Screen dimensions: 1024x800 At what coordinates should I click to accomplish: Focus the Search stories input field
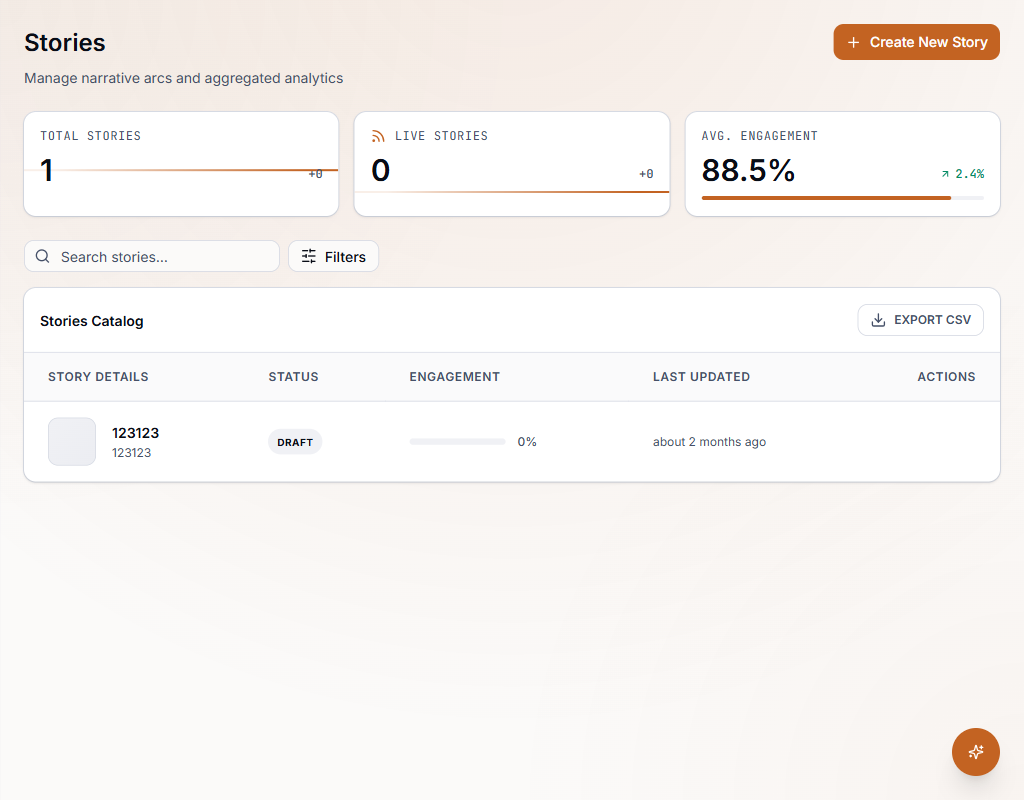click(x=152, y=257)
